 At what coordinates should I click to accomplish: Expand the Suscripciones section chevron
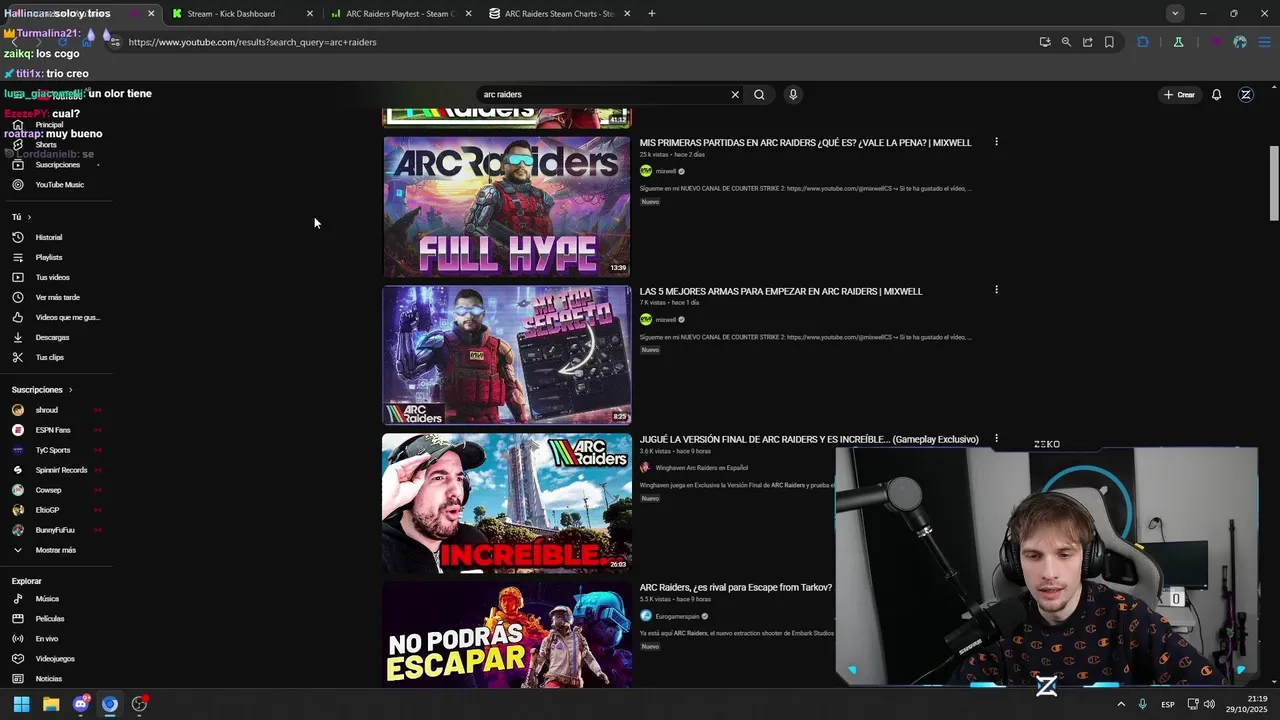(x=70, y=390)
